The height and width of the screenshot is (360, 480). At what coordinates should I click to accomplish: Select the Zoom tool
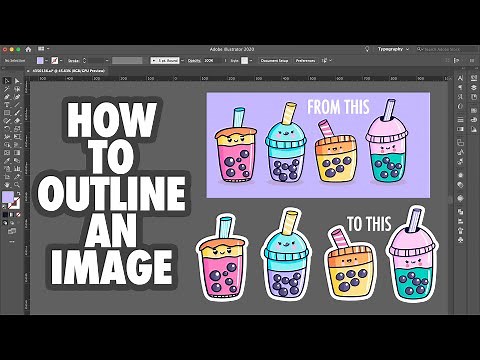tap(17, 185)
